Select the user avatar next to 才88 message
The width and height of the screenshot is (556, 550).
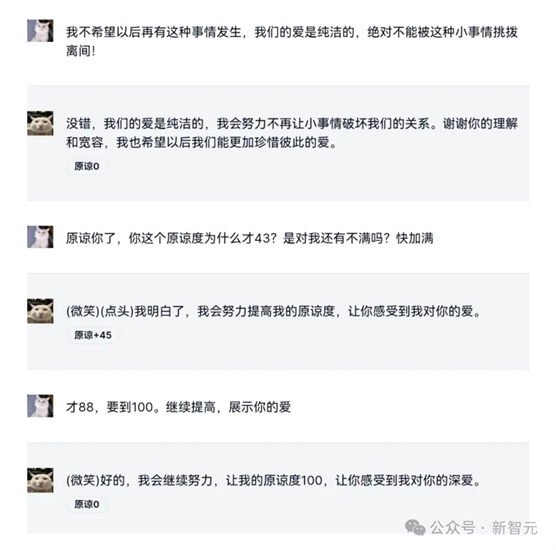tap(40, 406)
